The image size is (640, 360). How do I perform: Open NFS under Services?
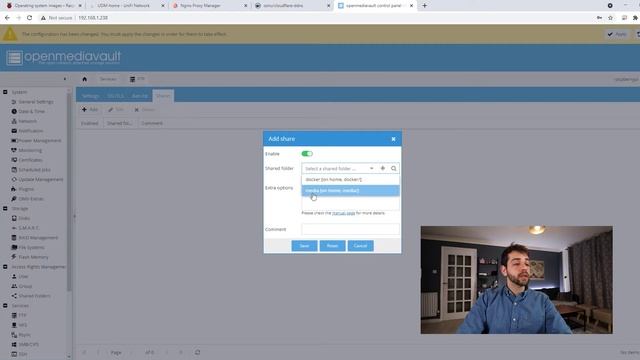point(22,325)
